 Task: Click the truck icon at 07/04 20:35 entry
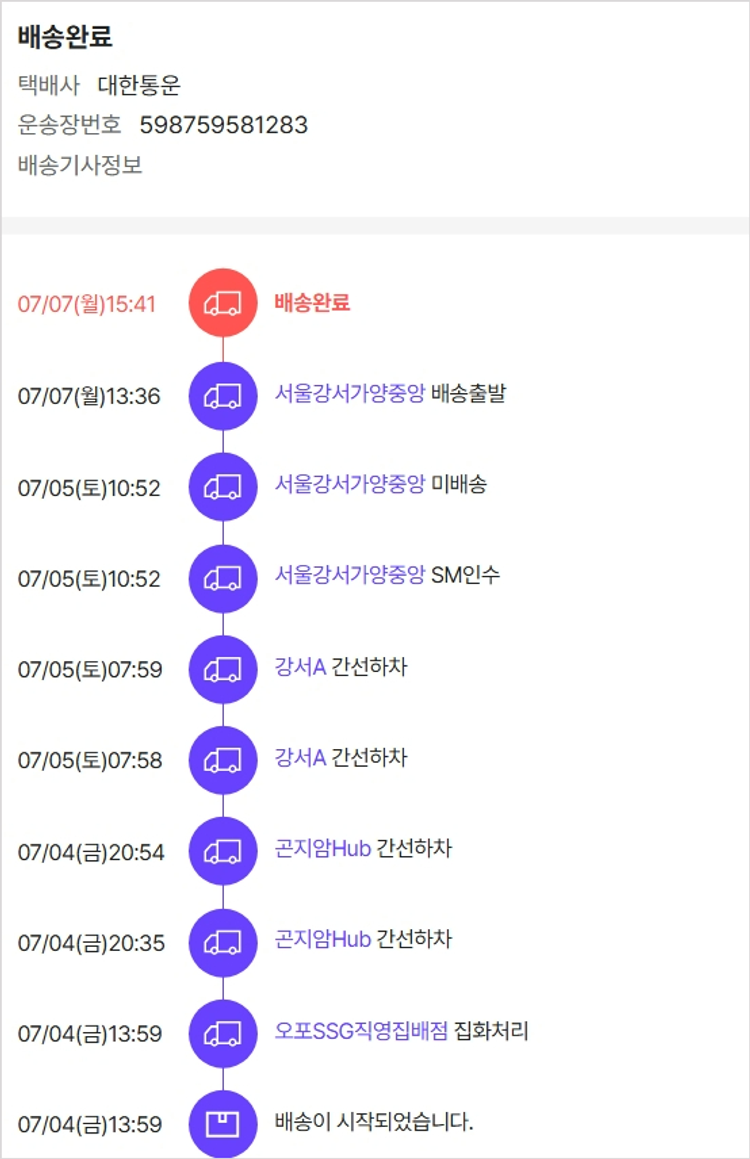tap(223, 942)
